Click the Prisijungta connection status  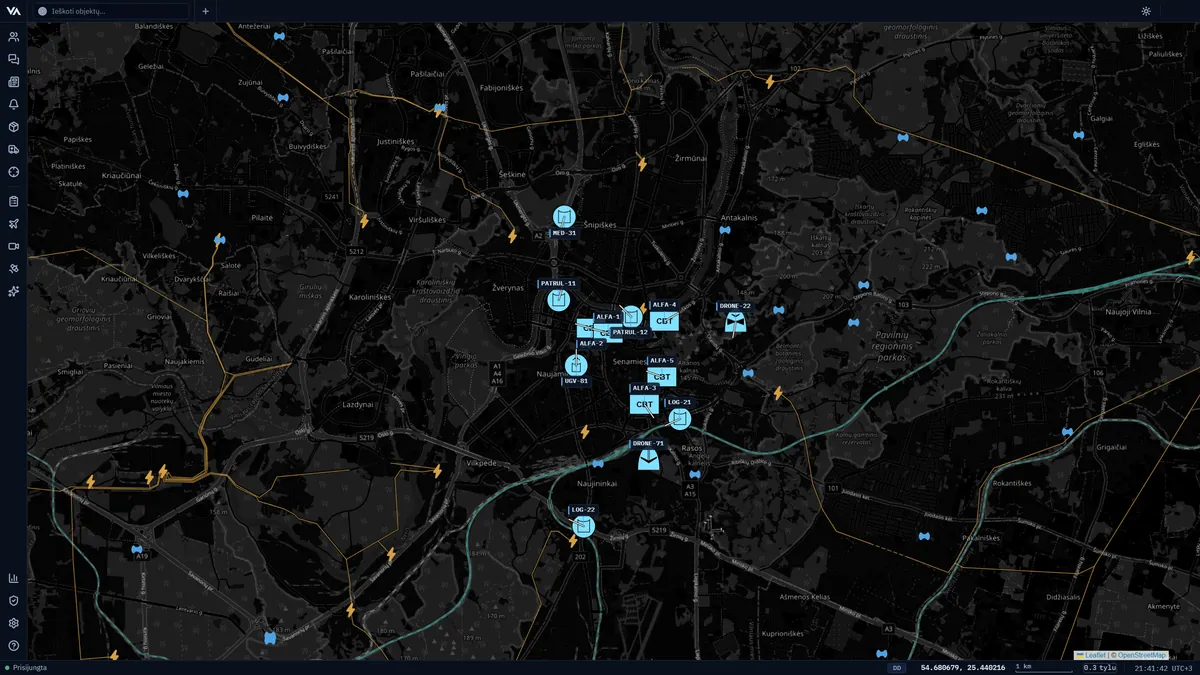pyautogui.click(x=26, y=667)
